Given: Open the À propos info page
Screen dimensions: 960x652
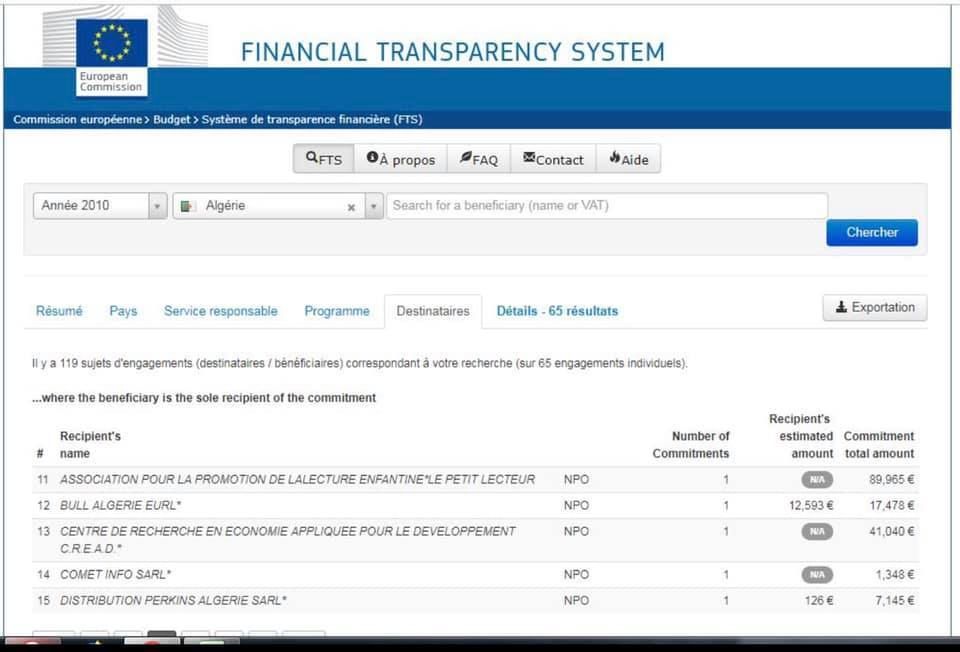Looking at the screenshot, I should pyautogui.click(x=400, y=159).
